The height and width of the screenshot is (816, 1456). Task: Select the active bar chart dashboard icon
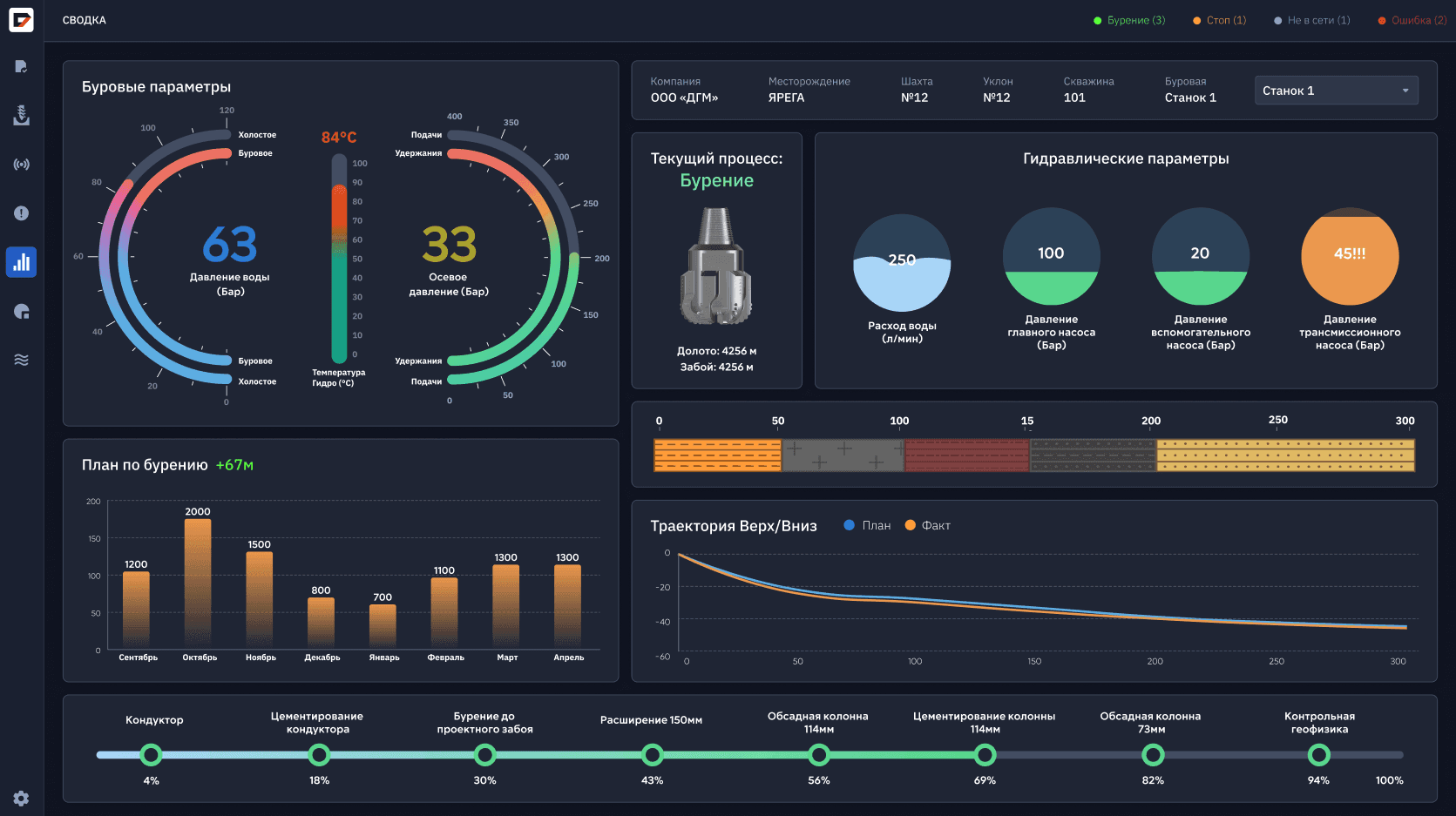pos(22,261)
